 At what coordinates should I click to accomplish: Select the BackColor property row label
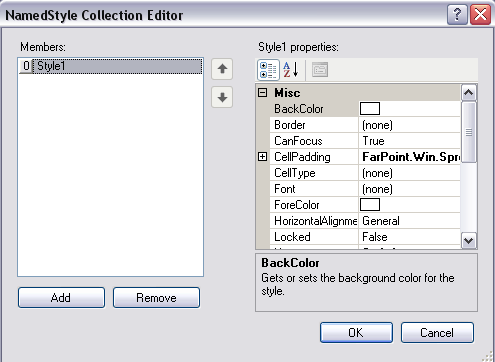299,109
